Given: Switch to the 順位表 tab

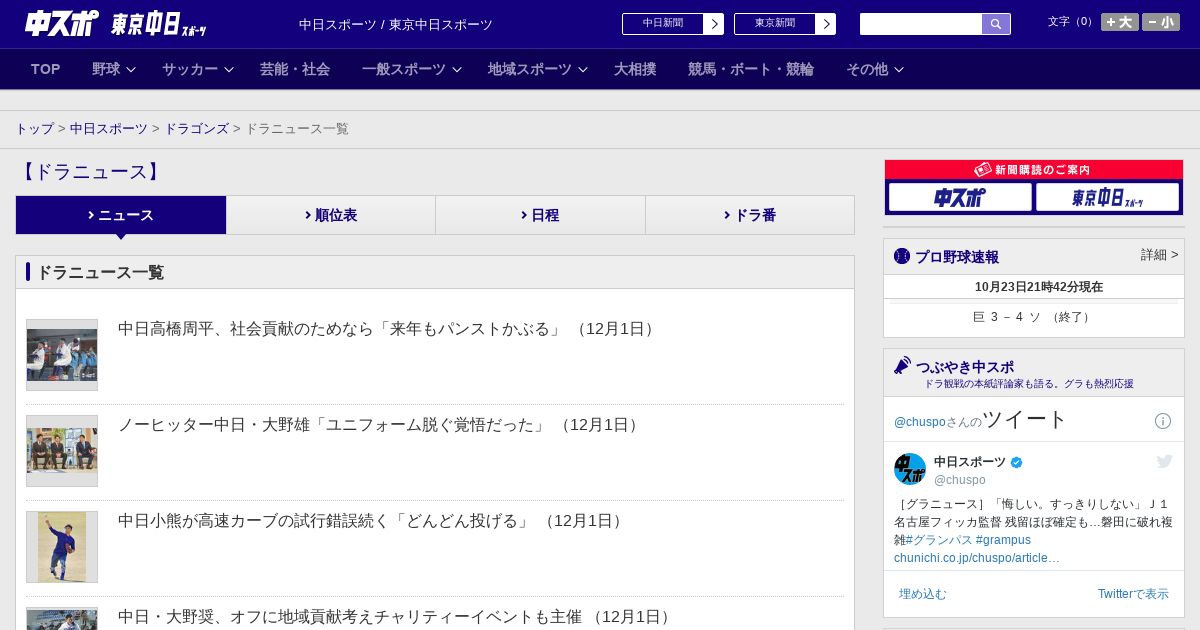Looking at the screenshot, I should [x=331, y=215].
